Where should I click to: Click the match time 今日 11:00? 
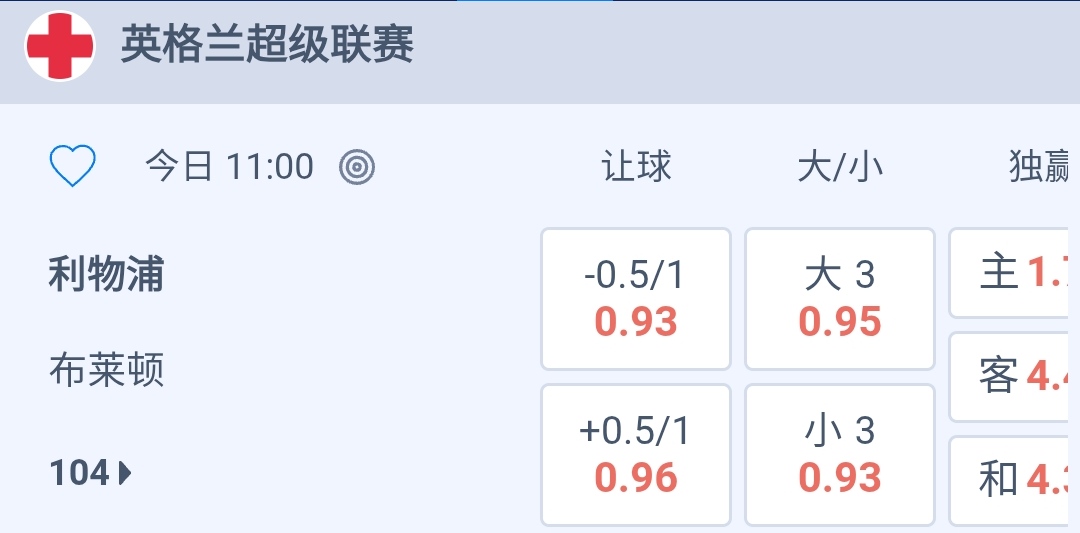(229, 167)
